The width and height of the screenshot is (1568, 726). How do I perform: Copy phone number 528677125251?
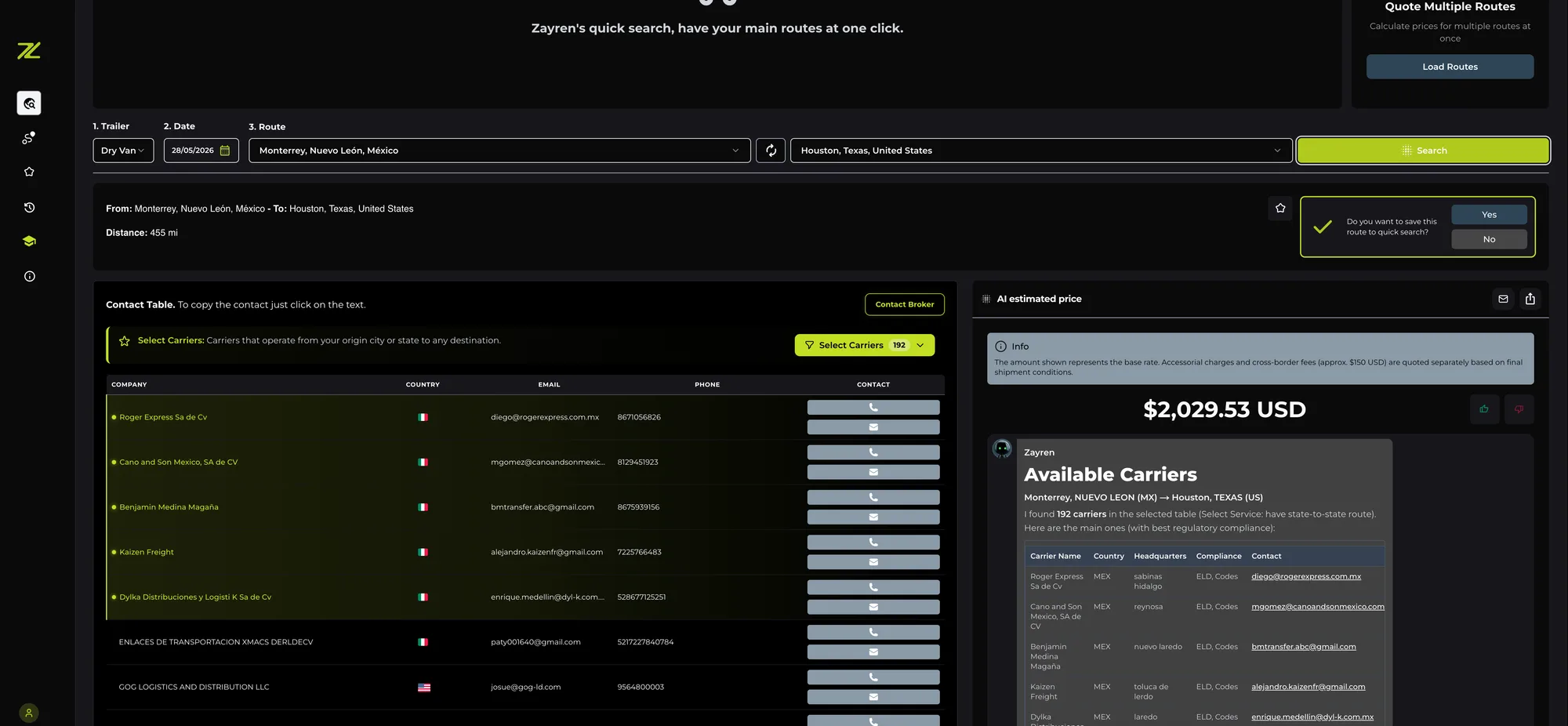point(641,597)
